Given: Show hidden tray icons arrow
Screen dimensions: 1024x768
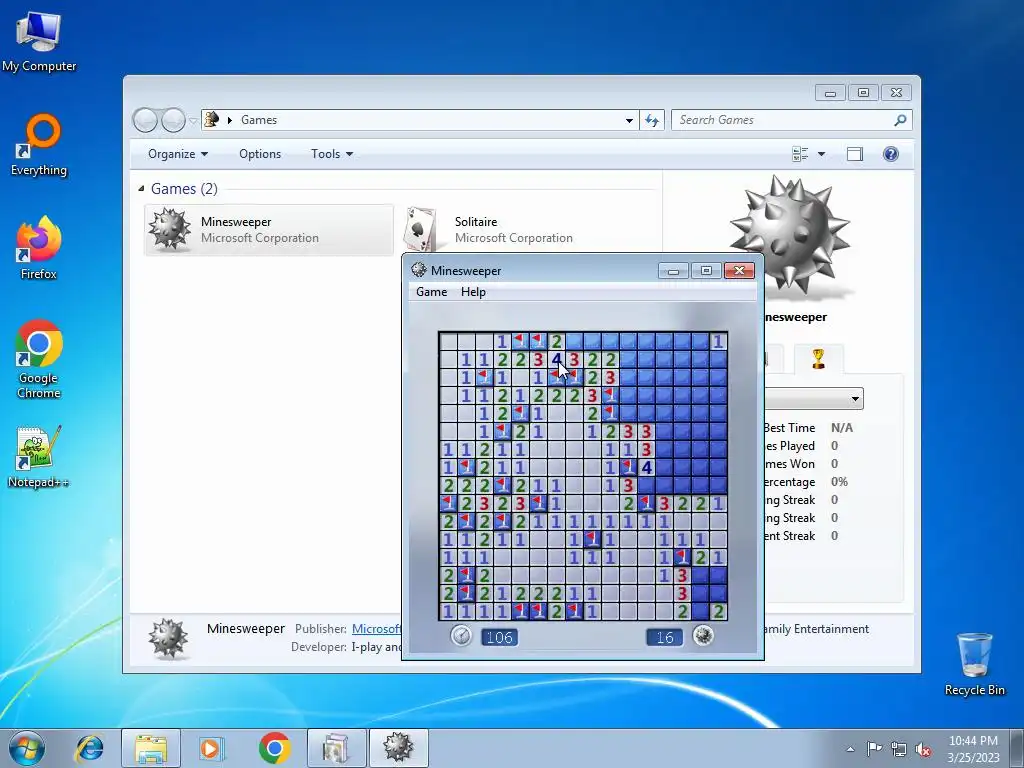Looking at the screenshot, I should click(x=850, y=749).
